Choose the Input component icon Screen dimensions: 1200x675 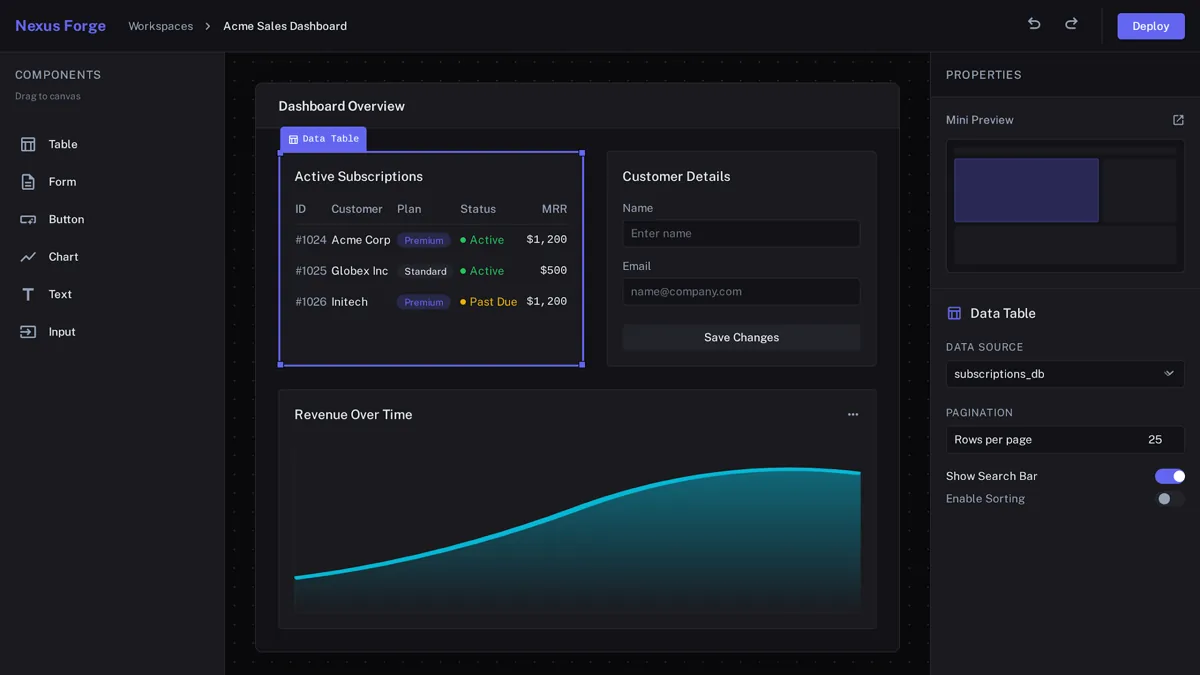[28, 332]
